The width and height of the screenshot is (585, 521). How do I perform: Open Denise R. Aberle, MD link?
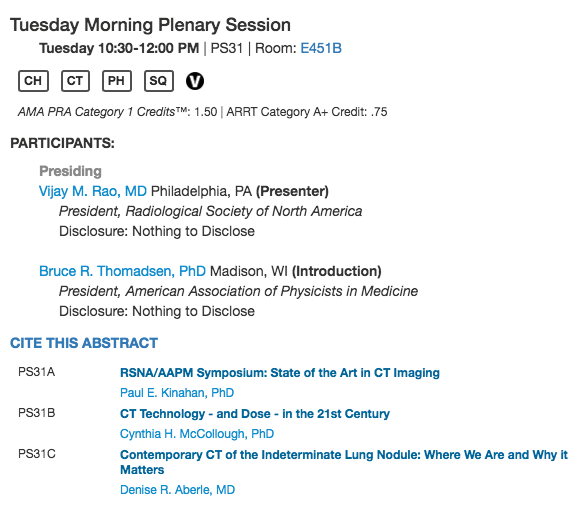[x=178, y=490]
